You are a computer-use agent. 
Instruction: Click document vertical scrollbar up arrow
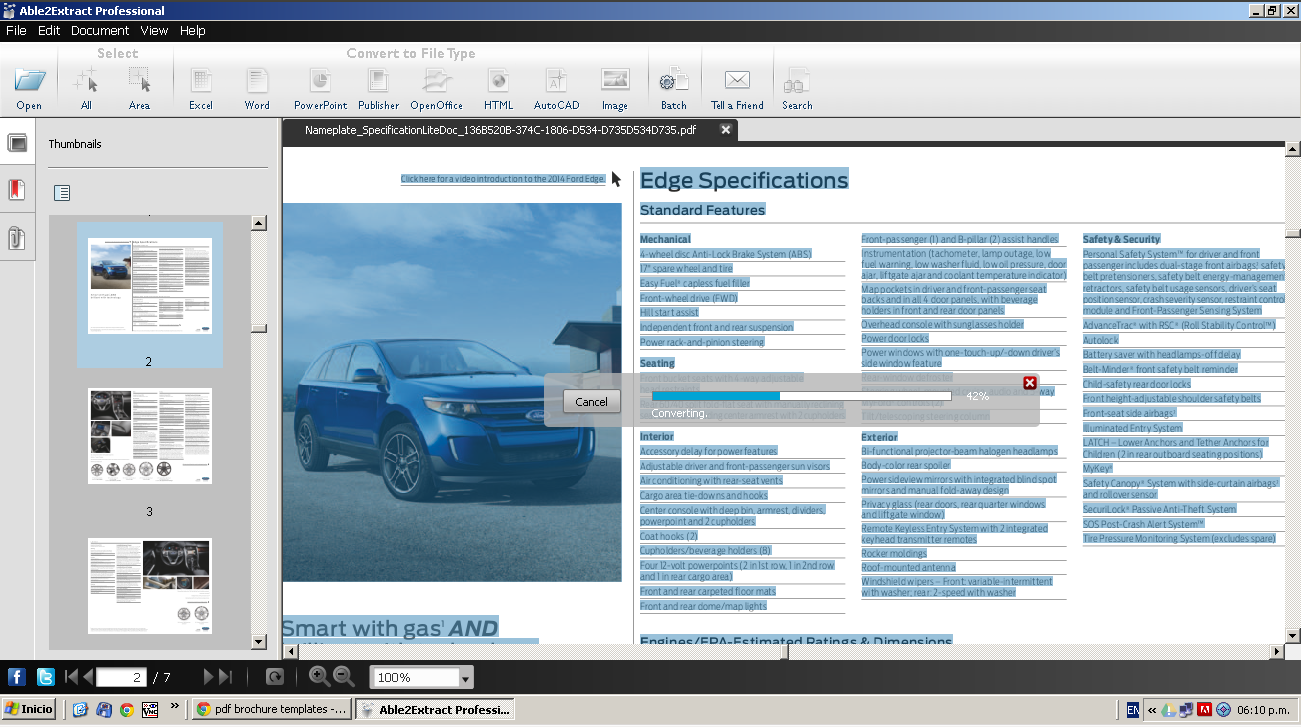[x=1292, y=150]
